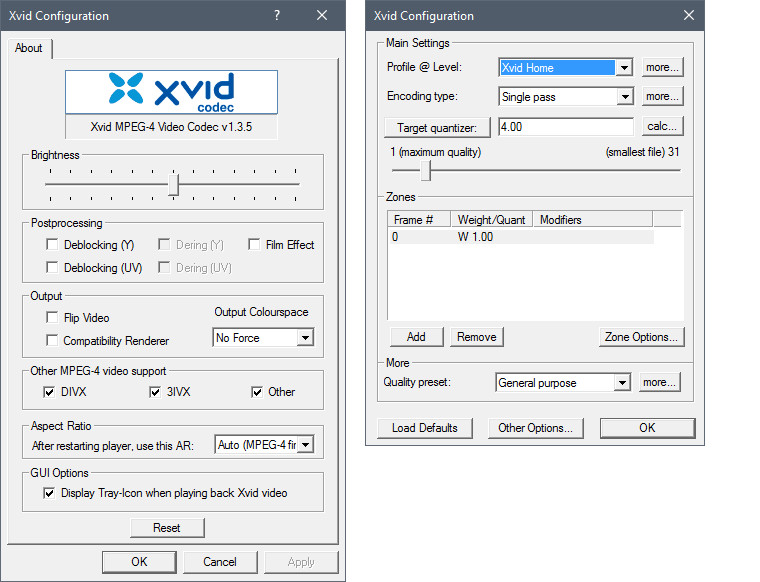Switch to the About tab

coord(29,48)
